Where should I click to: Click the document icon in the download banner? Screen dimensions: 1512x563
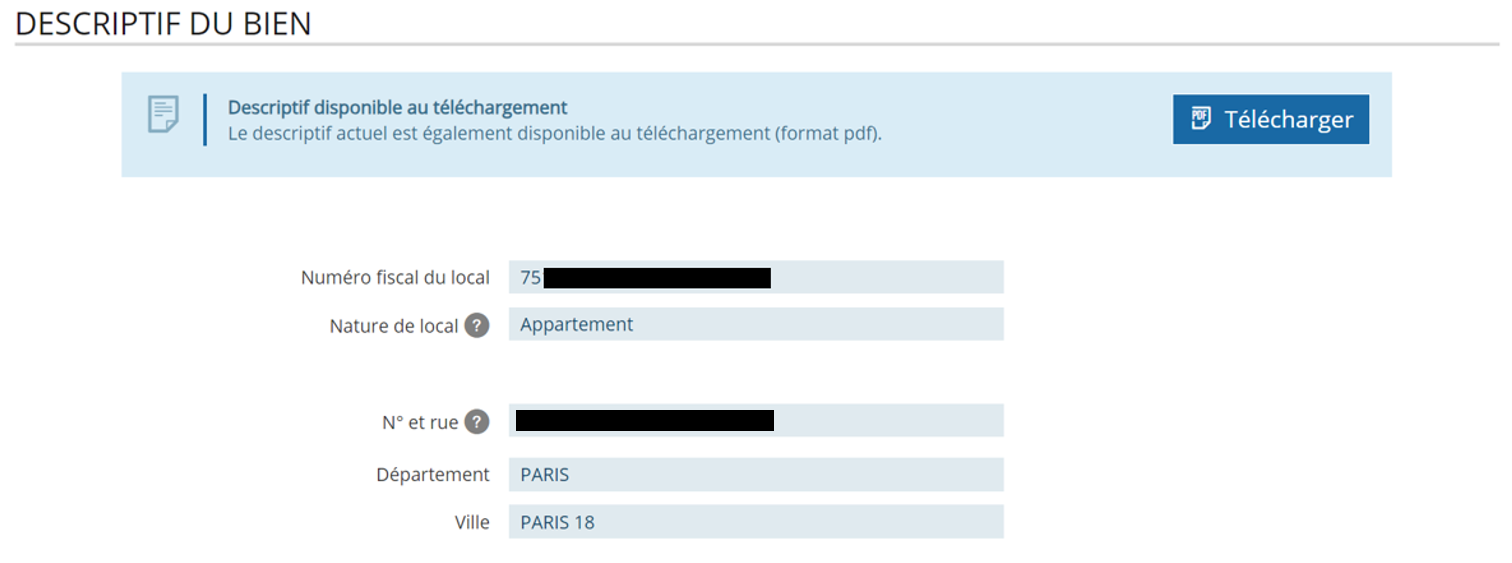click(163, 114)
